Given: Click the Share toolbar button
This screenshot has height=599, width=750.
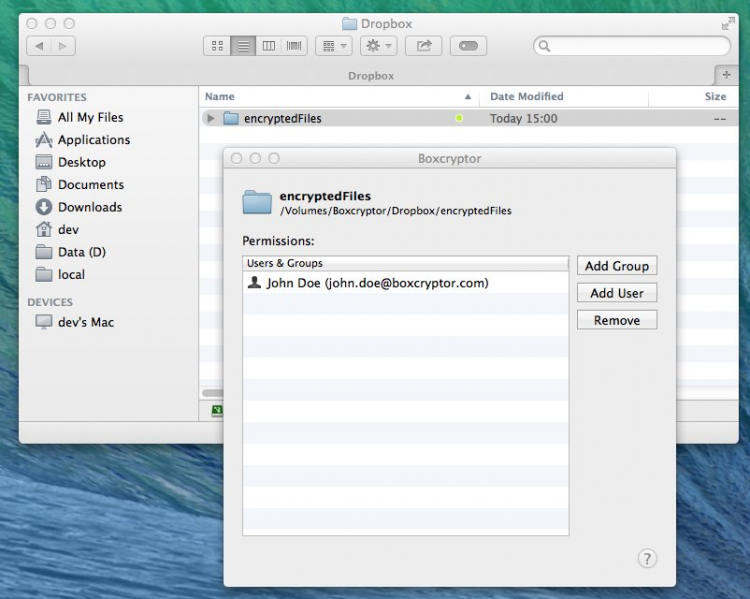Looking at the screenshot, I should click(423, 46).
